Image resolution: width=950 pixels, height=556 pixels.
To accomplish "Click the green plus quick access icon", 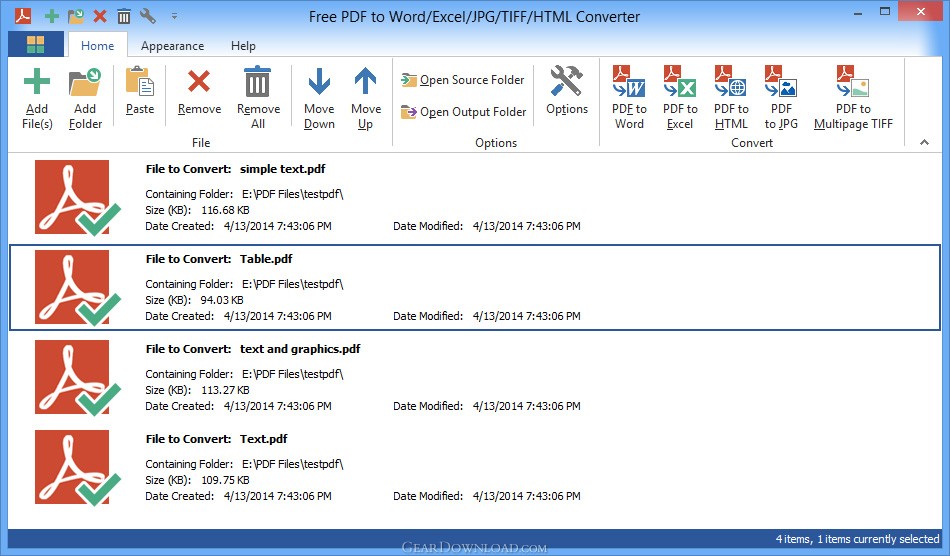I will [x=52, y=16].
